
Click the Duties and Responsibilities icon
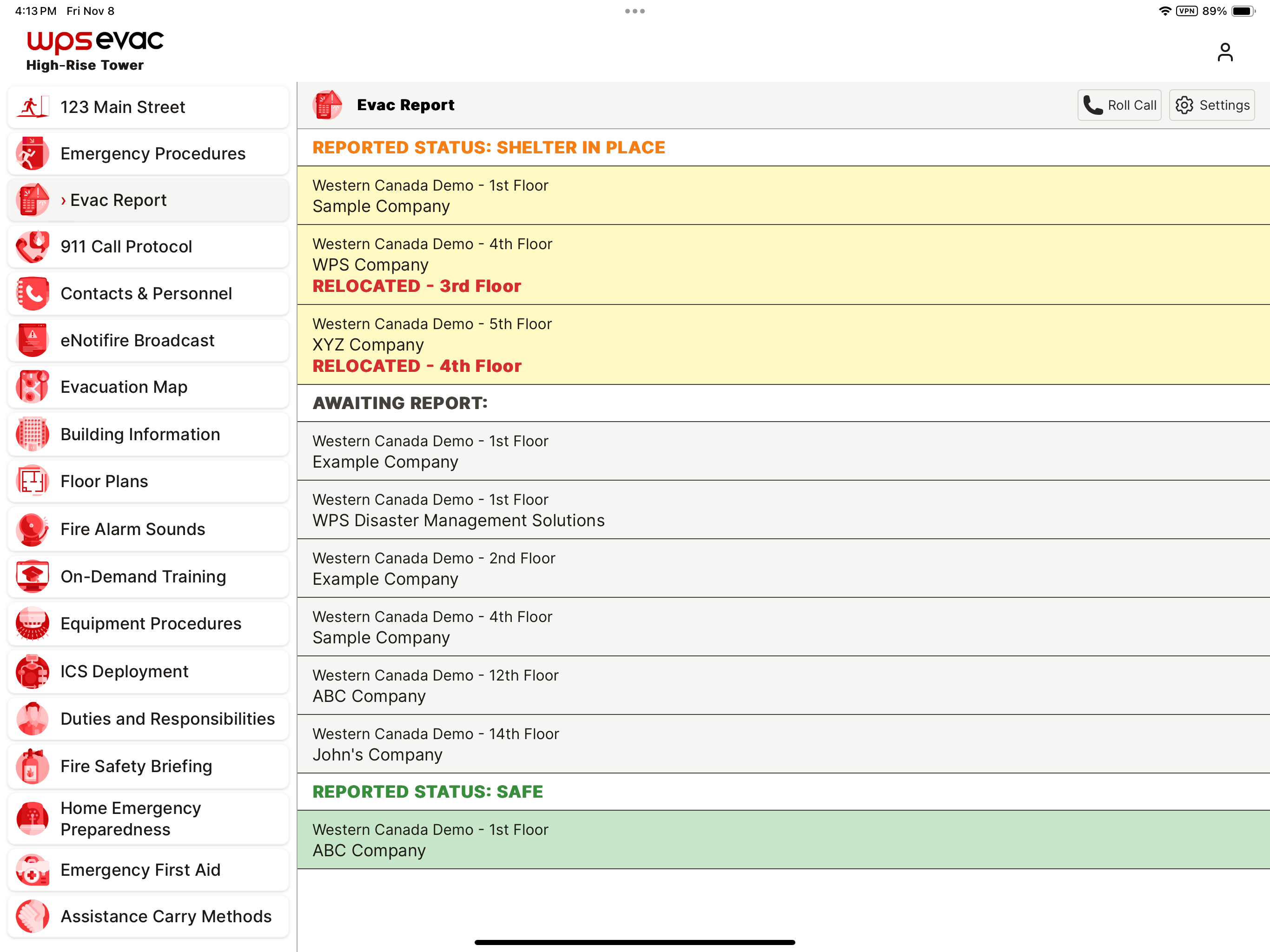pyautogui.click(x=33, y=719)
